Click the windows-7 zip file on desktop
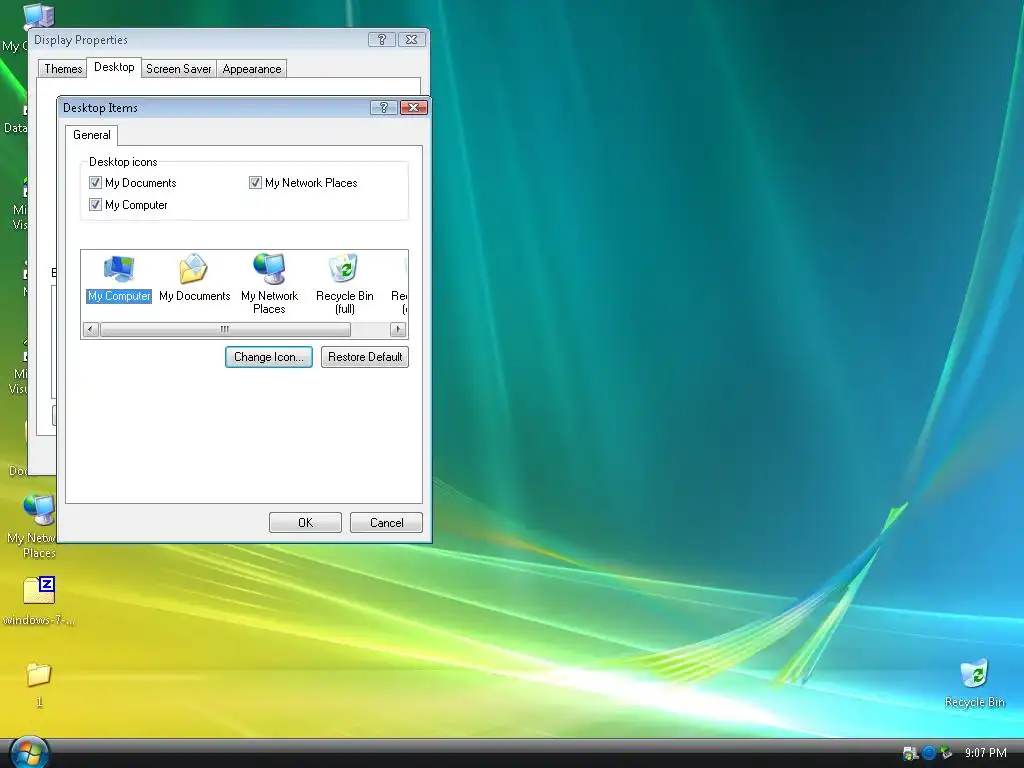This screenshot has height=768, width=1024. [39, 601]
